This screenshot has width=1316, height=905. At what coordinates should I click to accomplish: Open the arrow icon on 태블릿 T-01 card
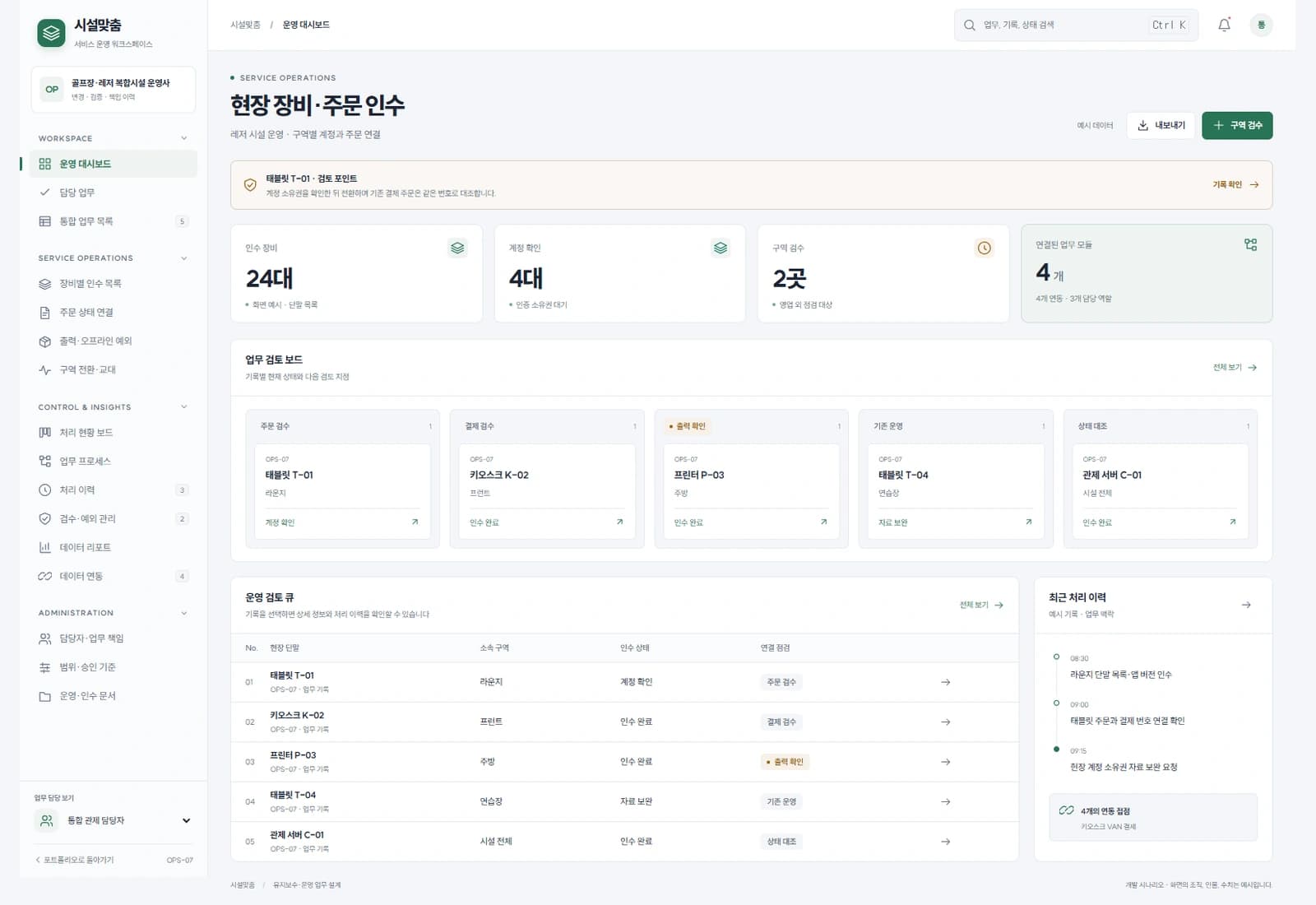(x=415, y=522)
